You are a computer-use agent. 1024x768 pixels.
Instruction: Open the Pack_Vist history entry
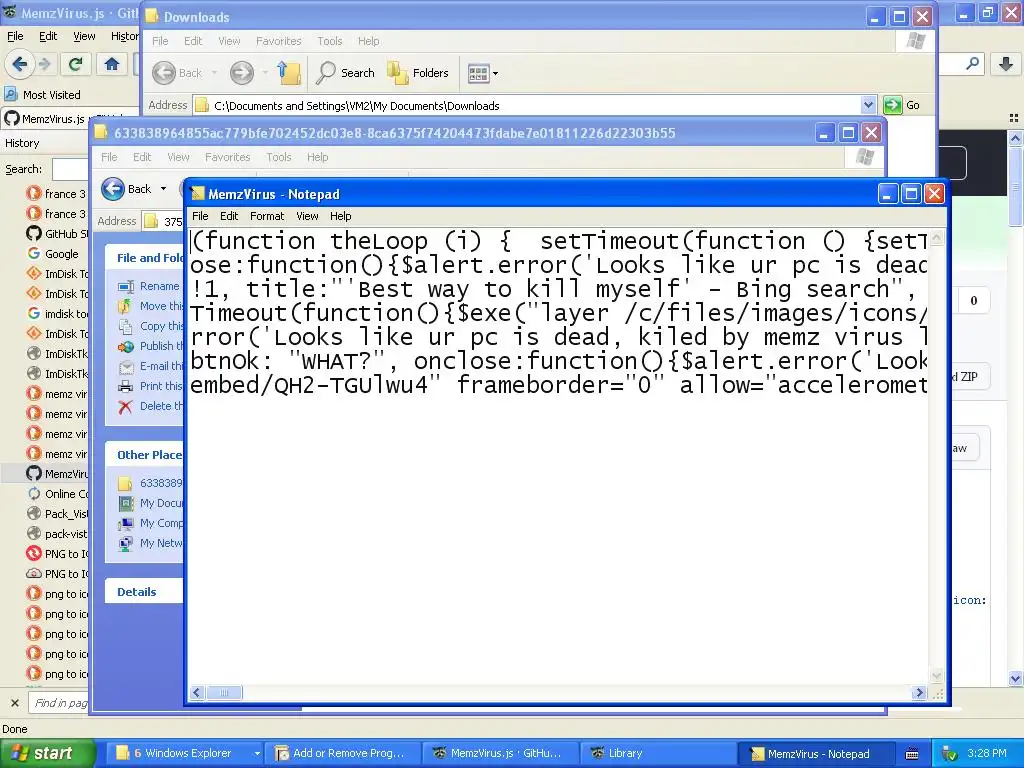[x=57, y=514]
